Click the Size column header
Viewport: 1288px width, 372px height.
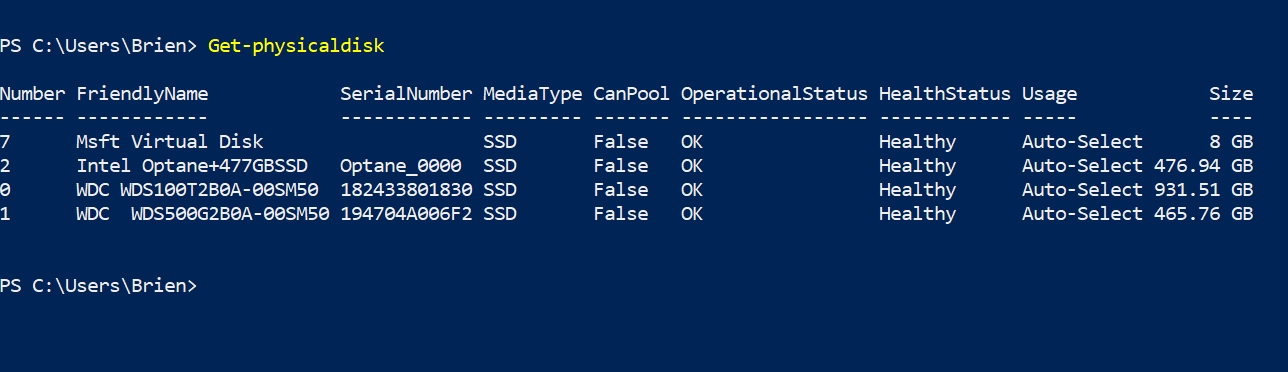1231,94
